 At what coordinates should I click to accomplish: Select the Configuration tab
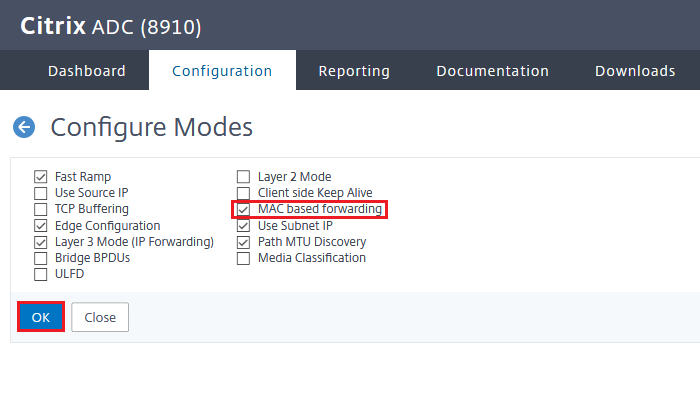[x=222, y=71]
